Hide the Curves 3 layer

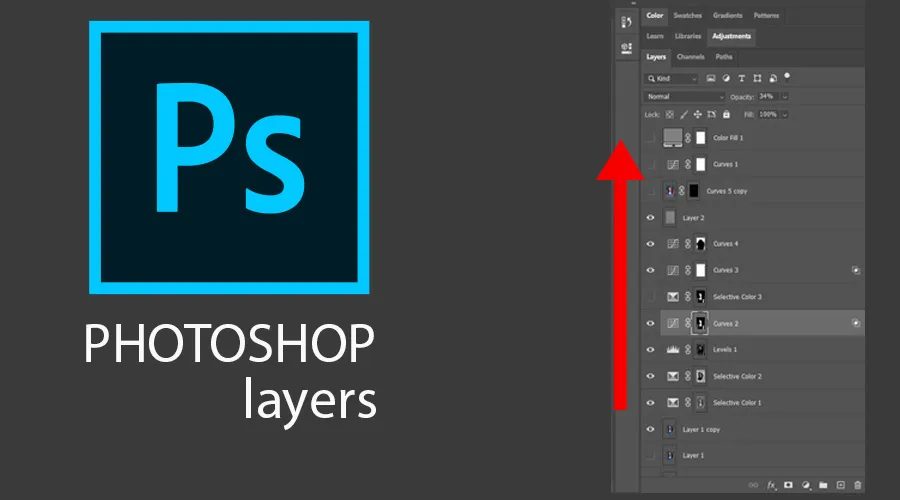(x=650, y=270)
